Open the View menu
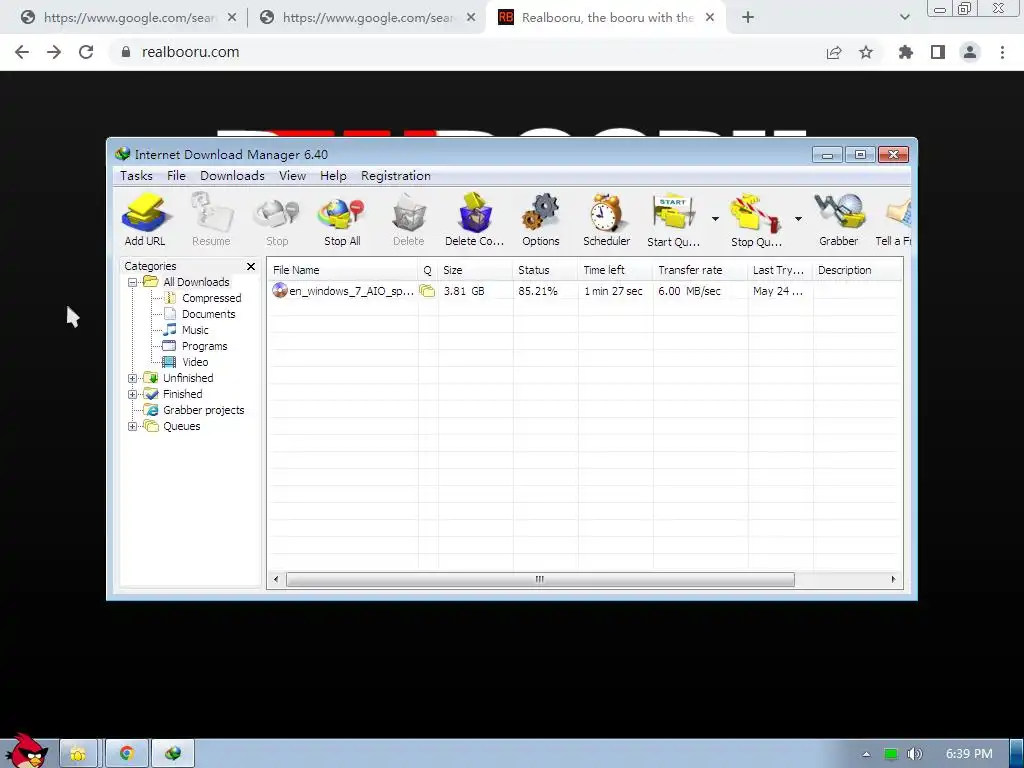The height and width of the screenshot is (768, 1024). [x=292, y=176]
